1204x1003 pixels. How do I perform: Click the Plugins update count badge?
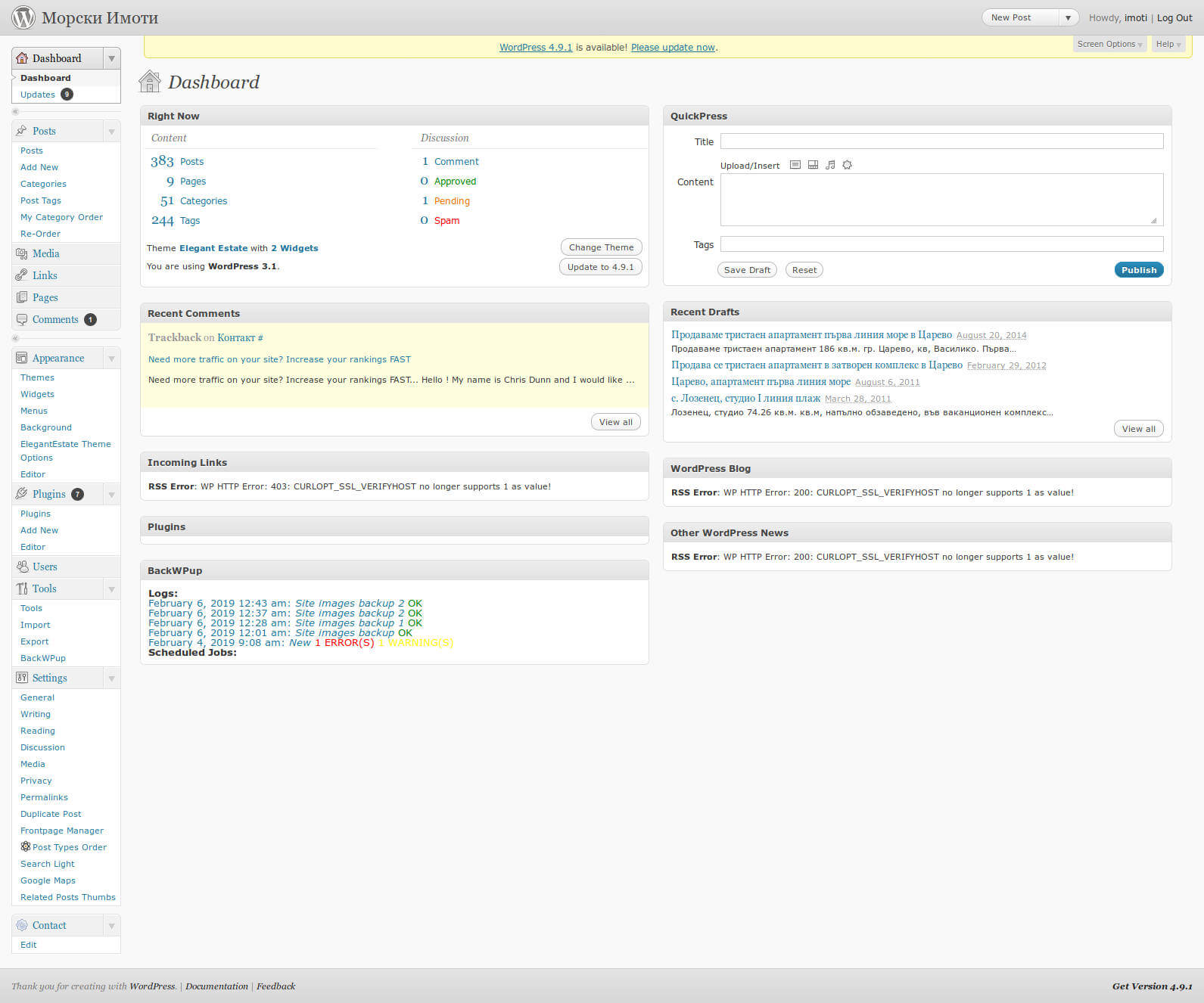click(77, 494)
